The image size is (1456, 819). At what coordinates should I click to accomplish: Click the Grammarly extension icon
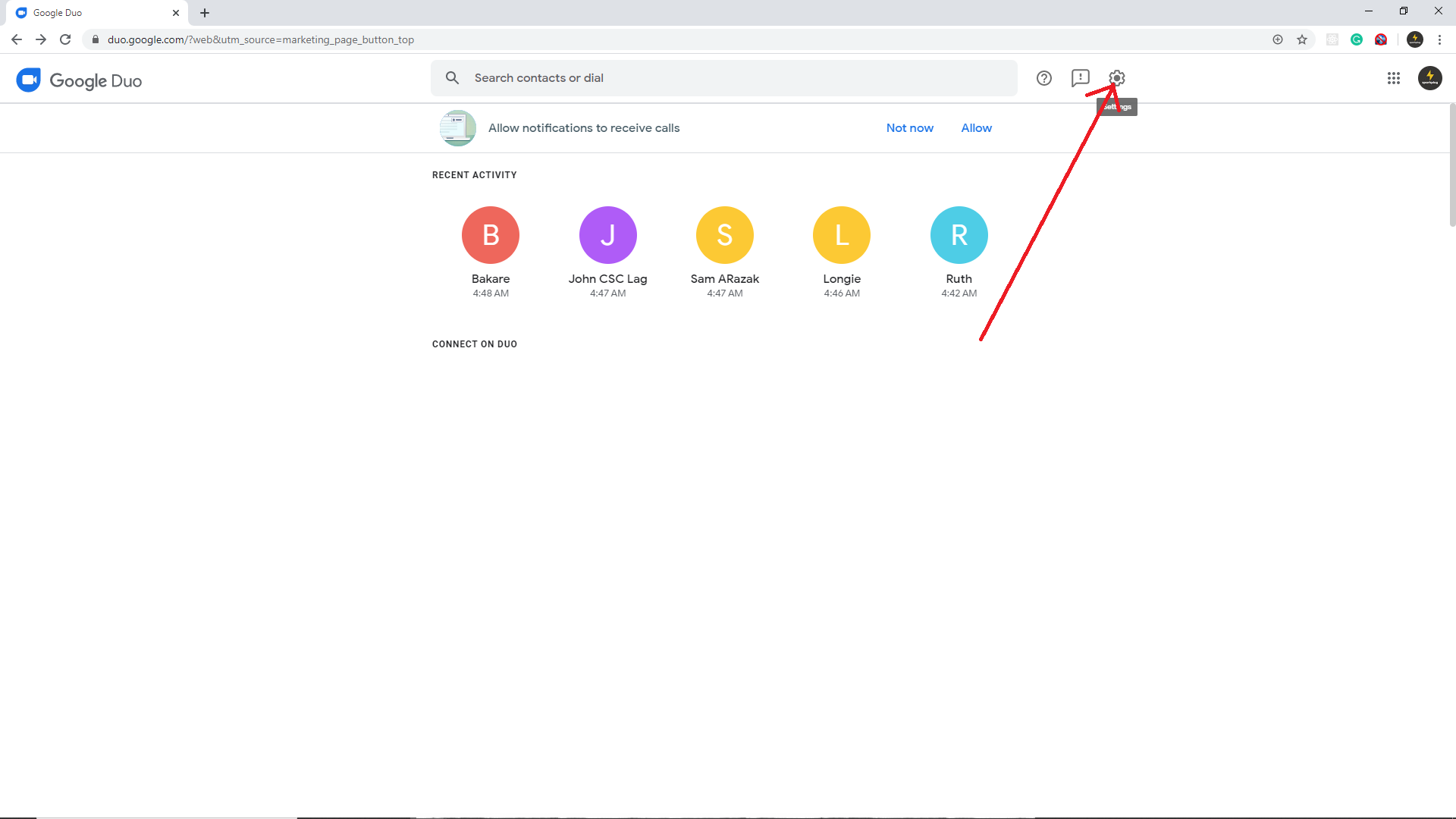coord(1357,39)
